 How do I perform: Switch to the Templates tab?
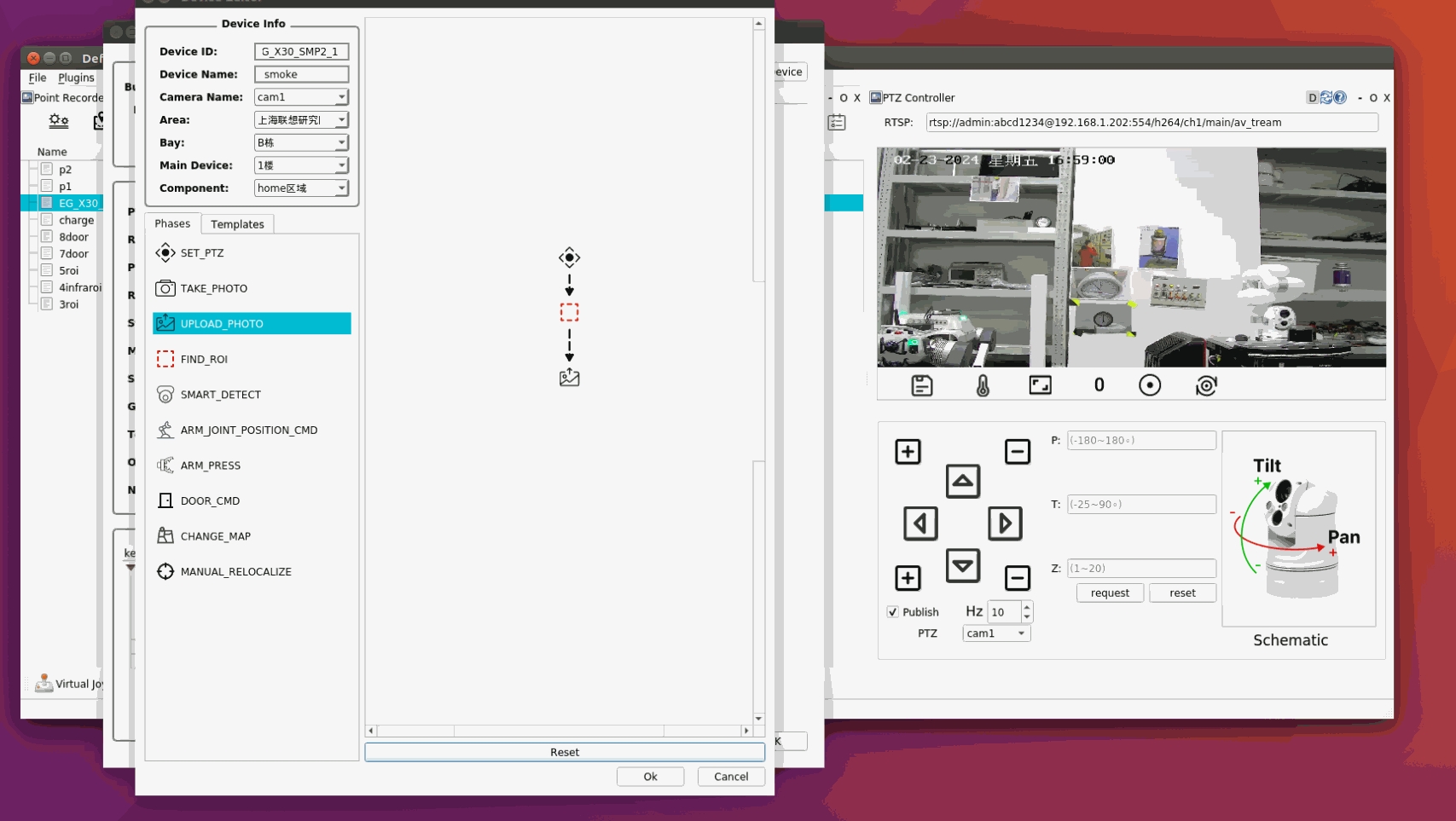click(237, 224)
